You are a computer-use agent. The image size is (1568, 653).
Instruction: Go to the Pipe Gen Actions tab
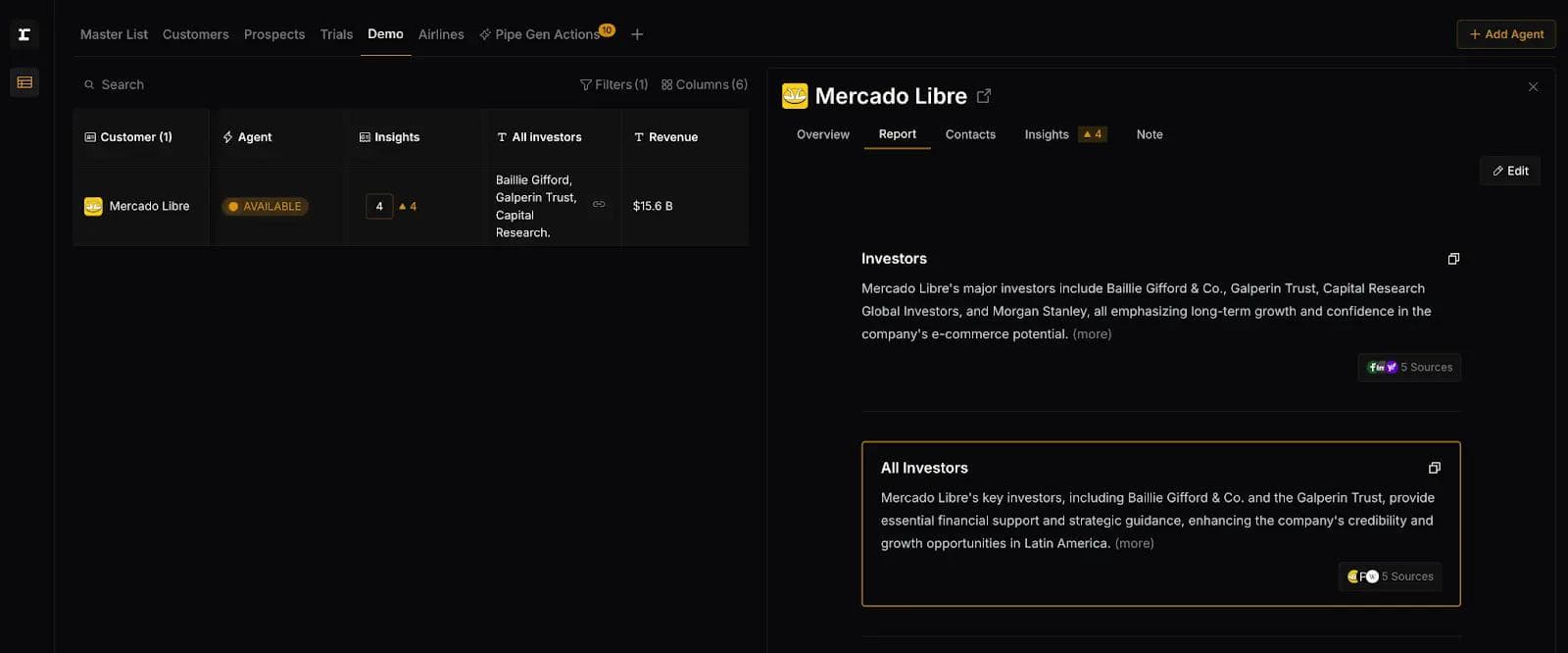click(x=546, y=34)
